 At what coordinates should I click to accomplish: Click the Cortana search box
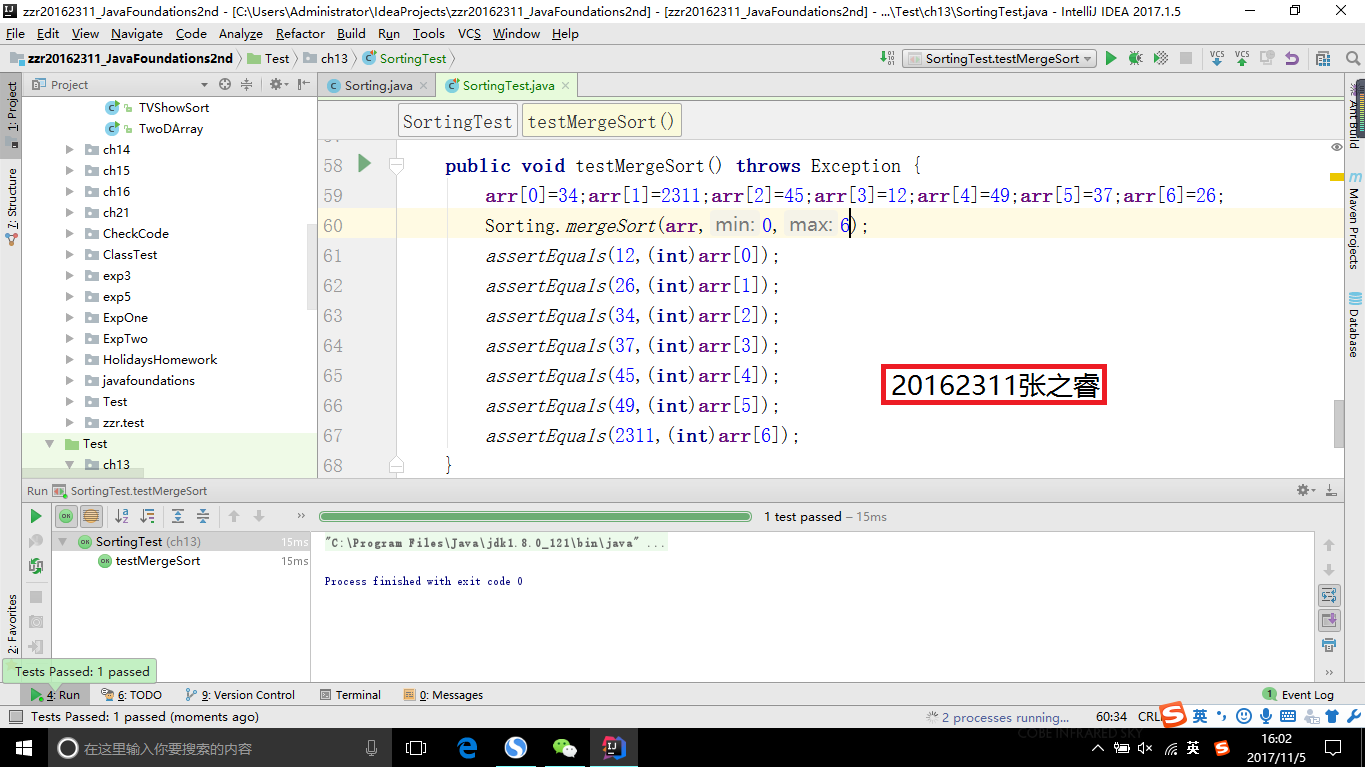click(218, 748)
